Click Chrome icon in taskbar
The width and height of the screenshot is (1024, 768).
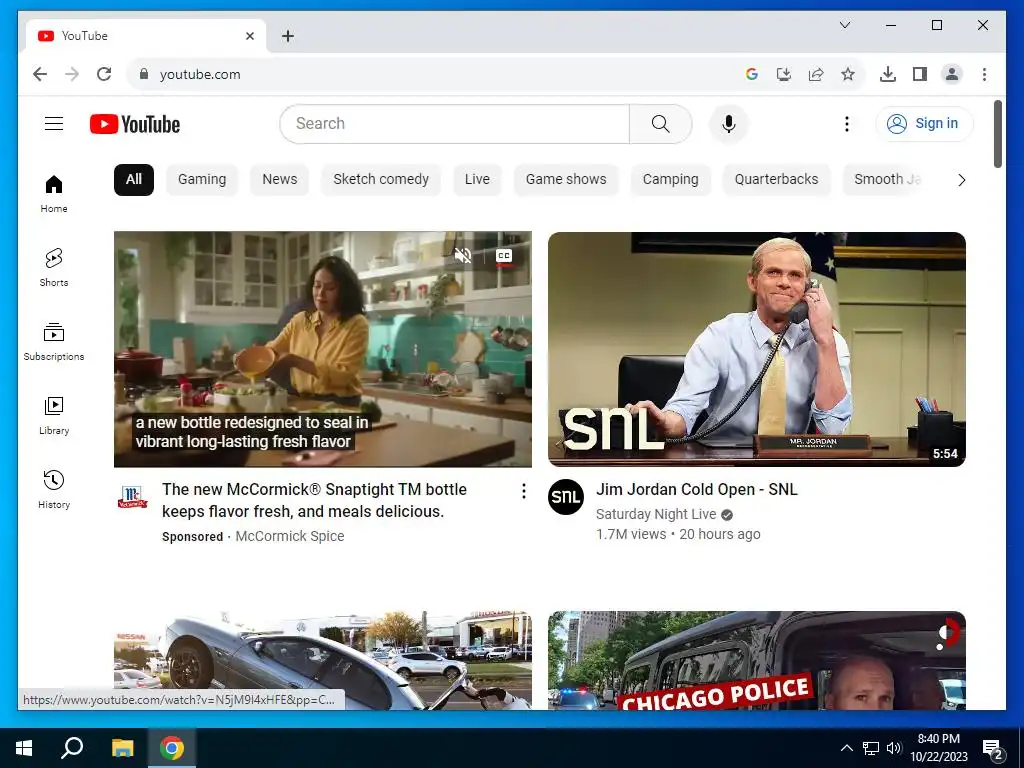click(x=172, y=748)
